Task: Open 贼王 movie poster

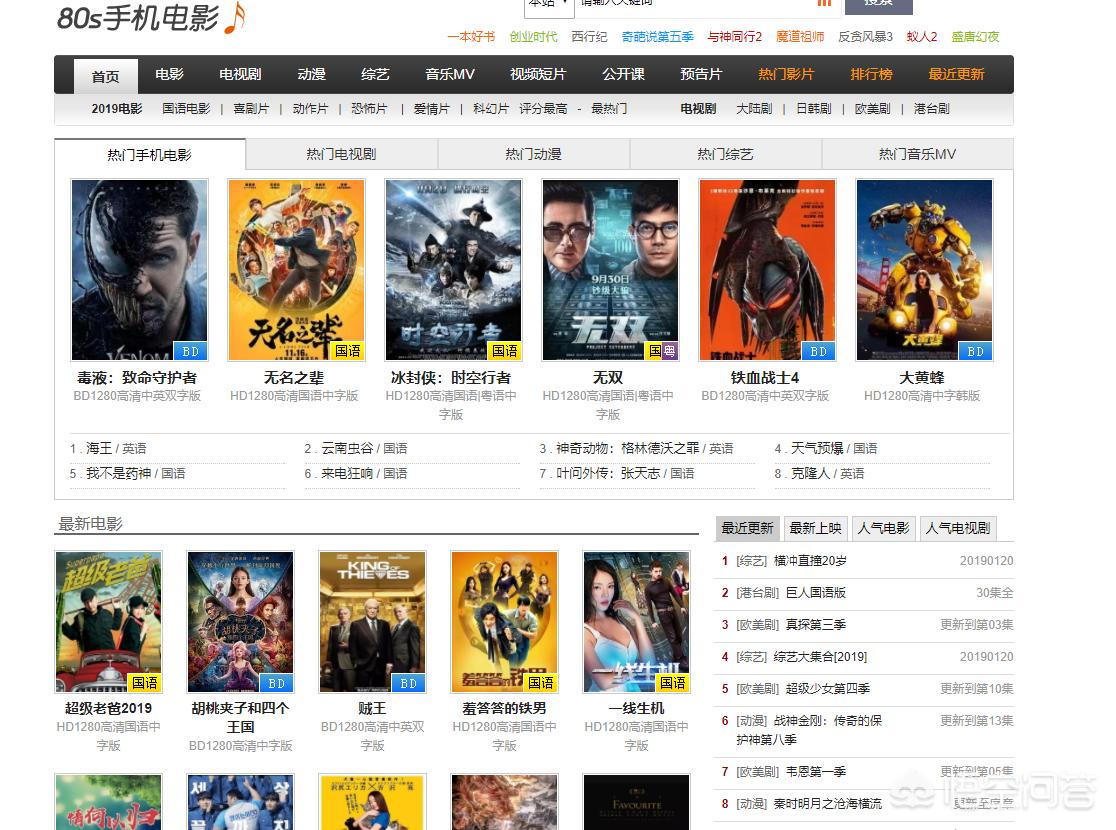Action: click(372, 621)
